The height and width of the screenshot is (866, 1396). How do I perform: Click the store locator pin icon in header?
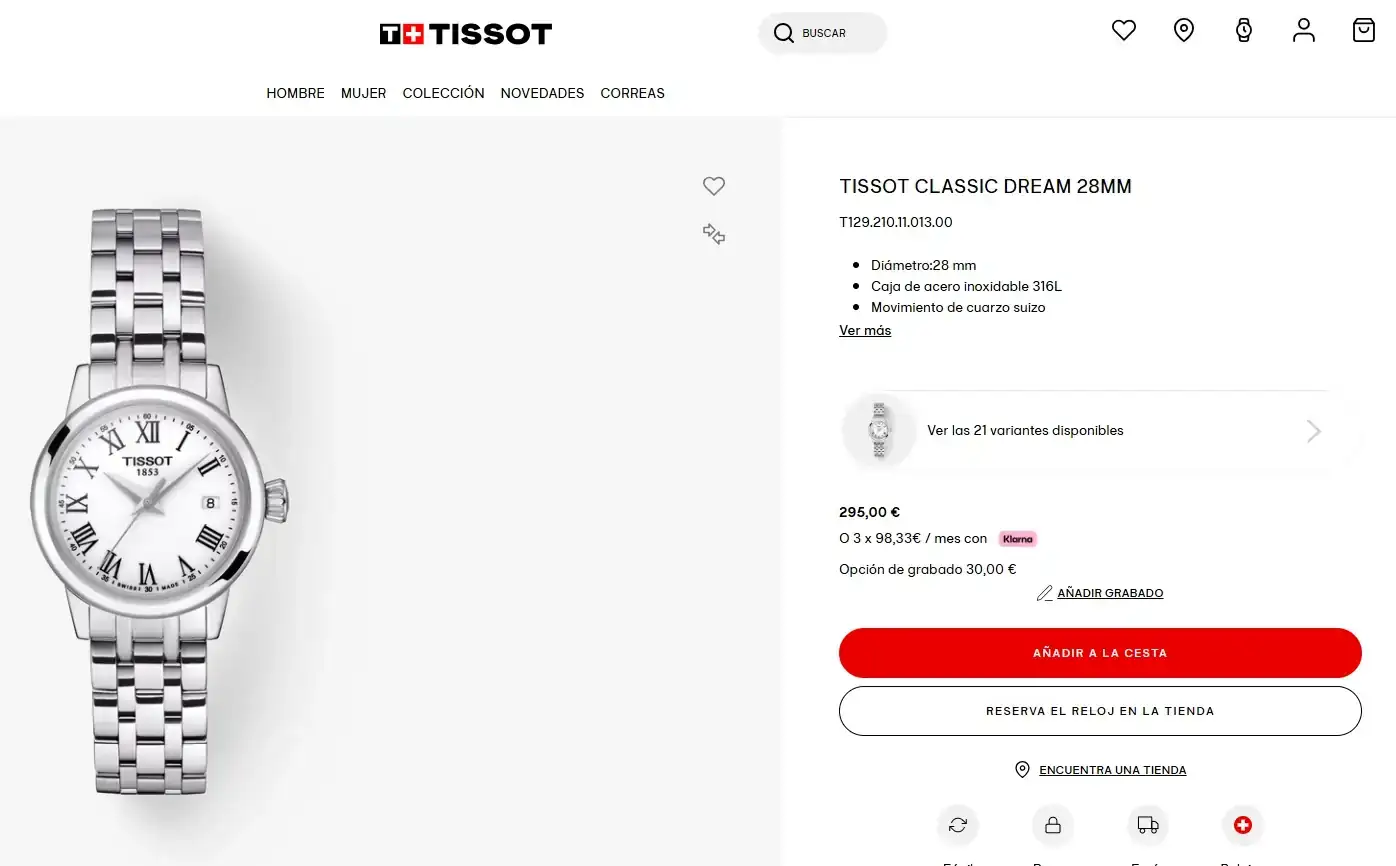(x=1184, y=31)
